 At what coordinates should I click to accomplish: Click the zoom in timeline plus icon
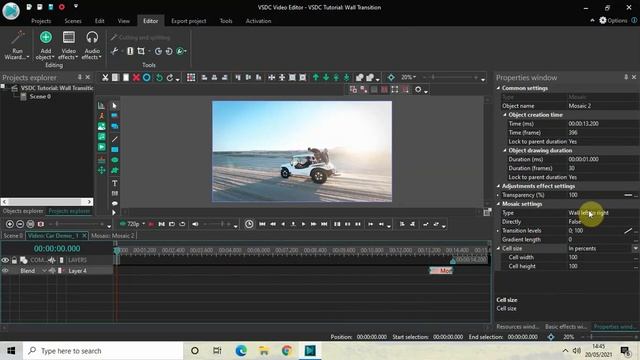[10, 224]
